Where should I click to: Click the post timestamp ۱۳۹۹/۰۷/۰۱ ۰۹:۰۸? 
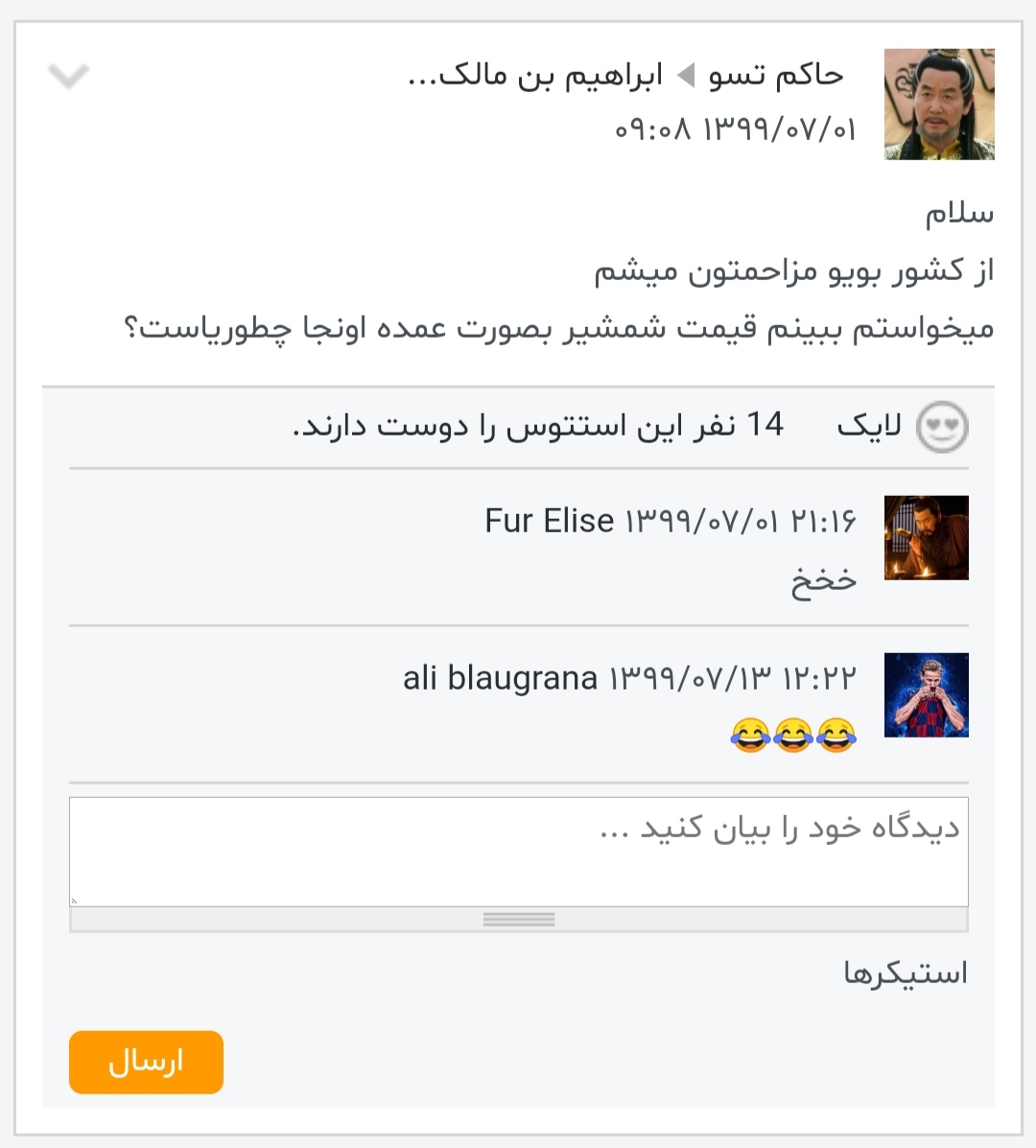[x=735, y=130]
